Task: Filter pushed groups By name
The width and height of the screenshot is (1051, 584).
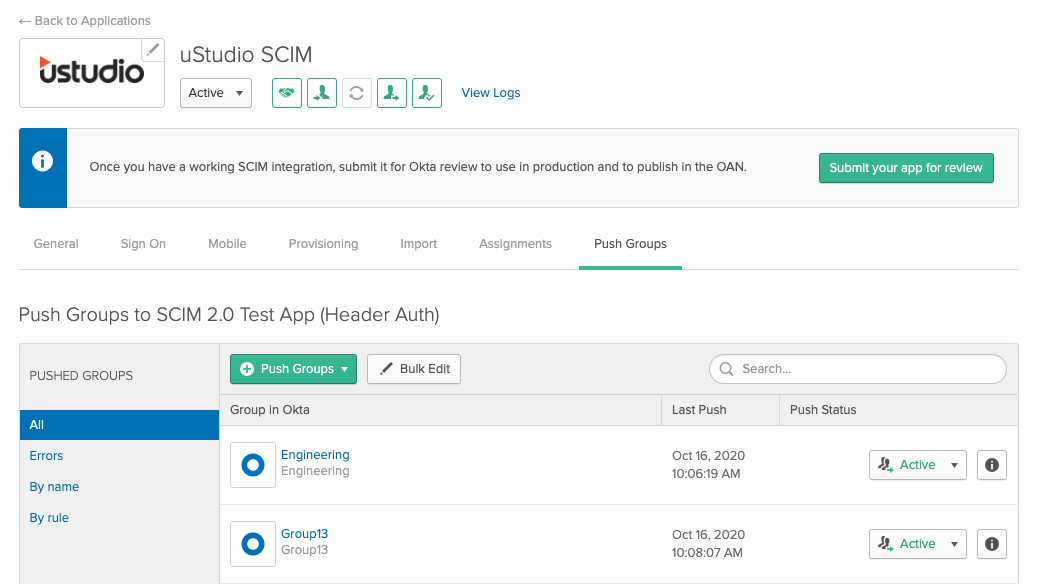Action: [54, 487]
